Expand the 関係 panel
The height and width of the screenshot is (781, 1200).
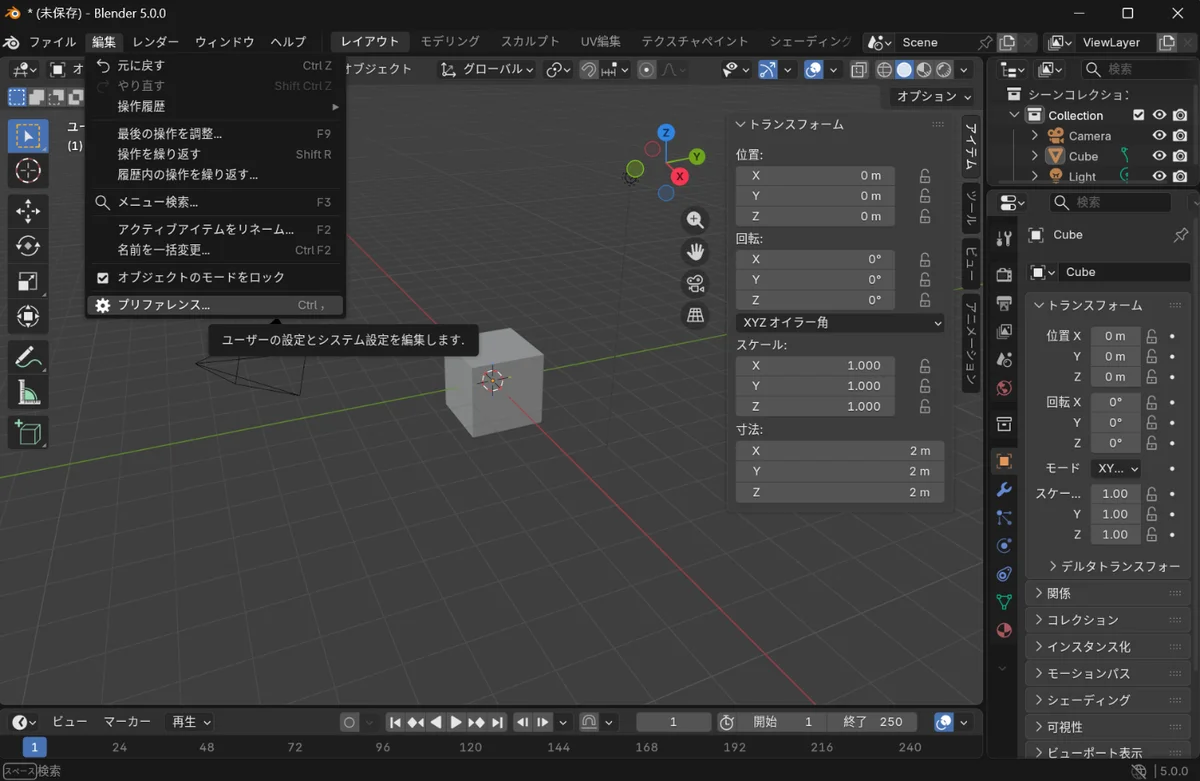click(x=1059, y=593)
